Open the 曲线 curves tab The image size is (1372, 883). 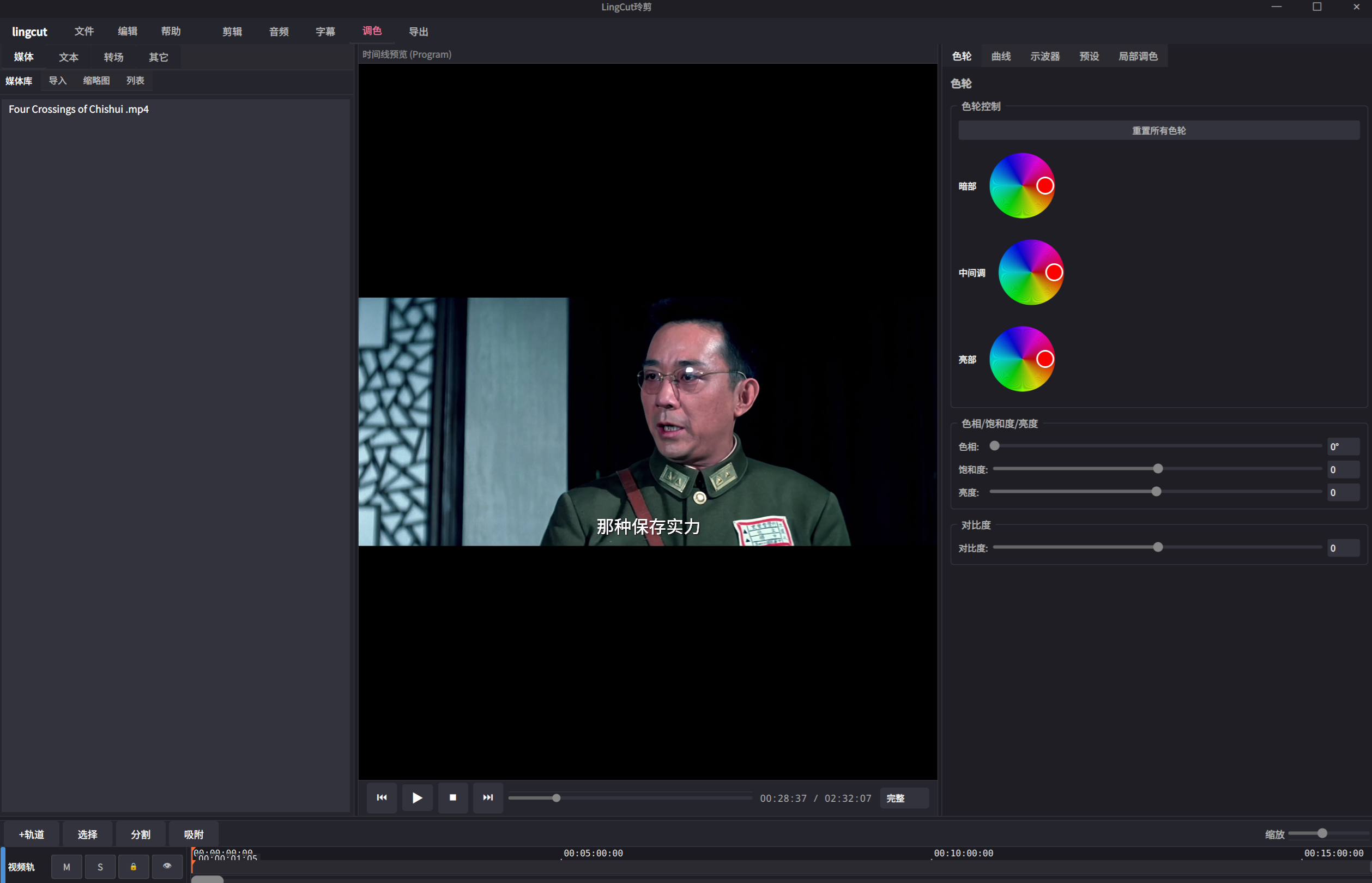tap(1001, 56)
